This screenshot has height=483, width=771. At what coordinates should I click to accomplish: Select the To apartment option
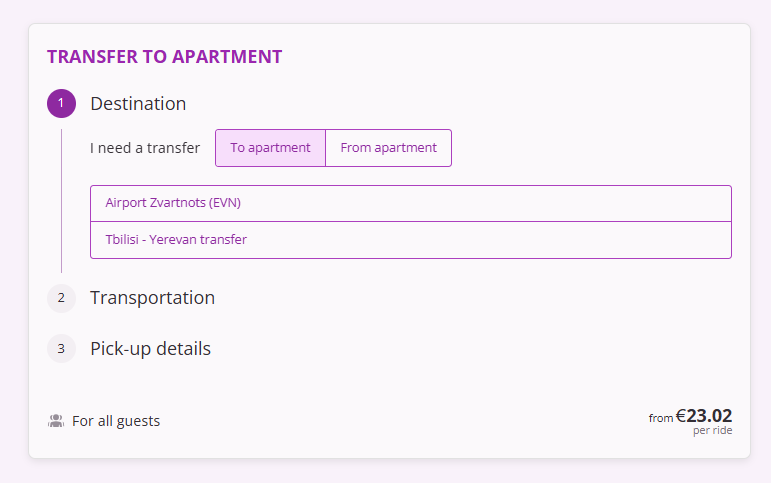click(x=270, y=148)
